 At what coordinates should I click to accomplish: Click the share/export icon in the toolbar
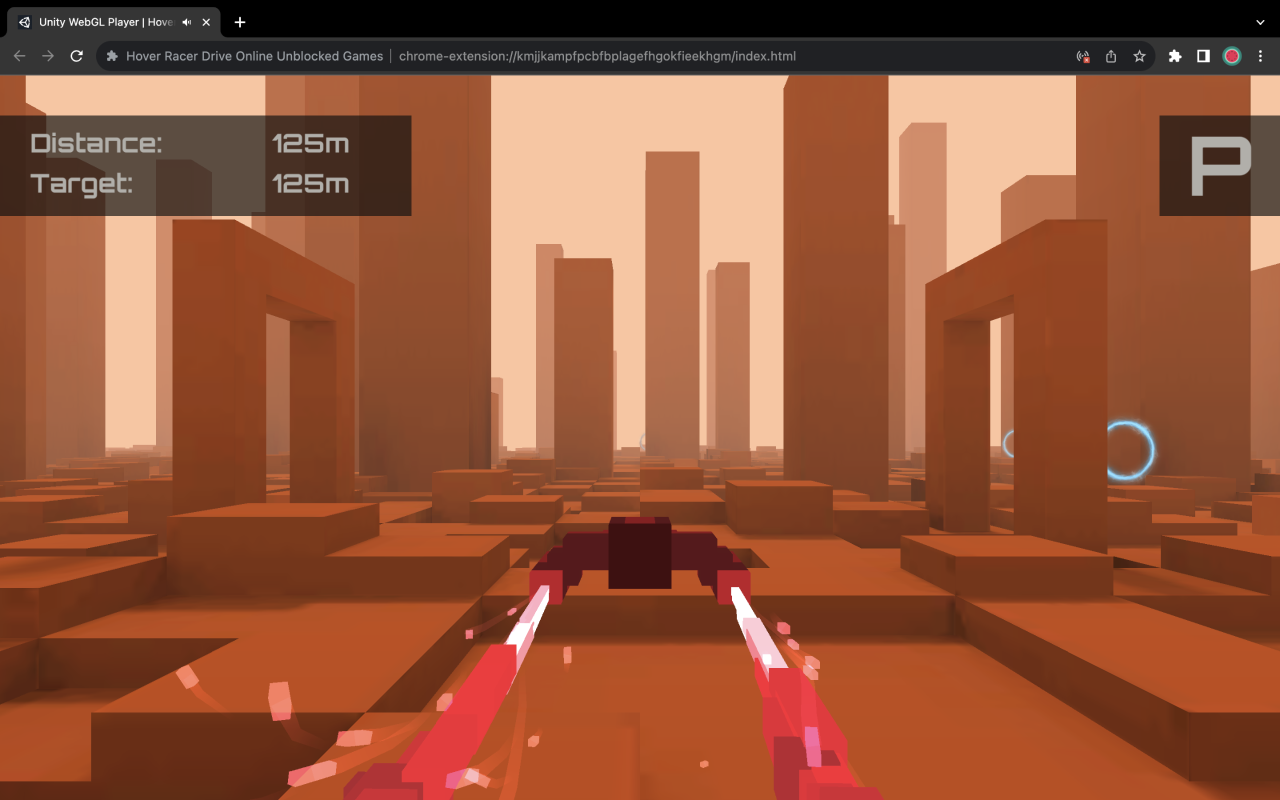tap(1110, 56)
